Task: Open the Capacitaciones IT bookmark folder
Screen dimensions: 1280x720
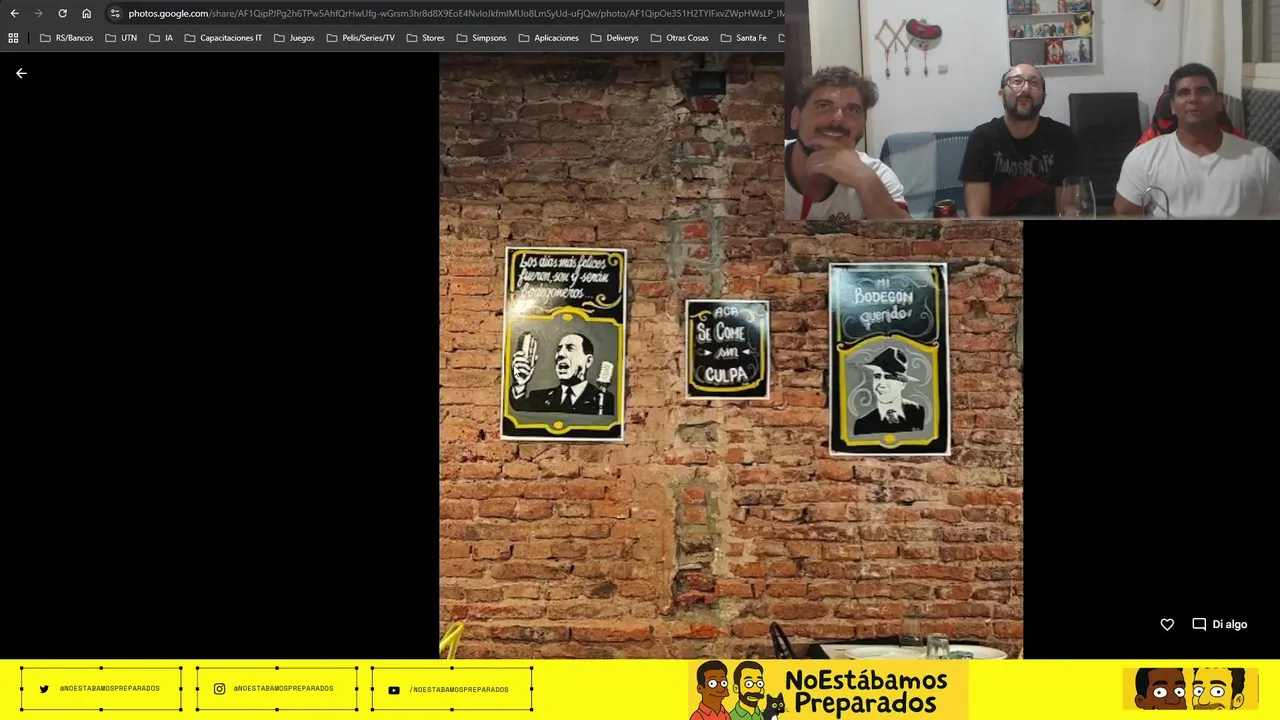Action: [223, 38]
